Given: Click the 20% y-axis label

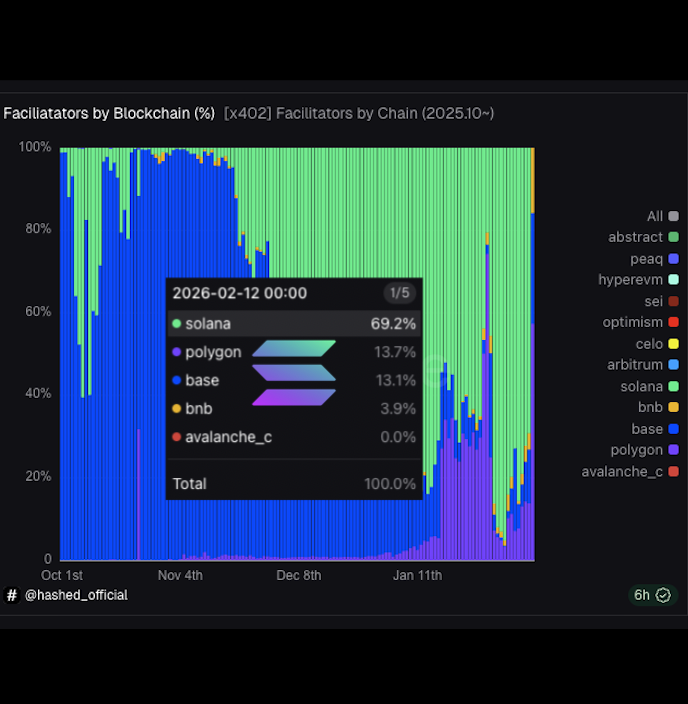Looking at the screenshot, I should tap(38, 476).
